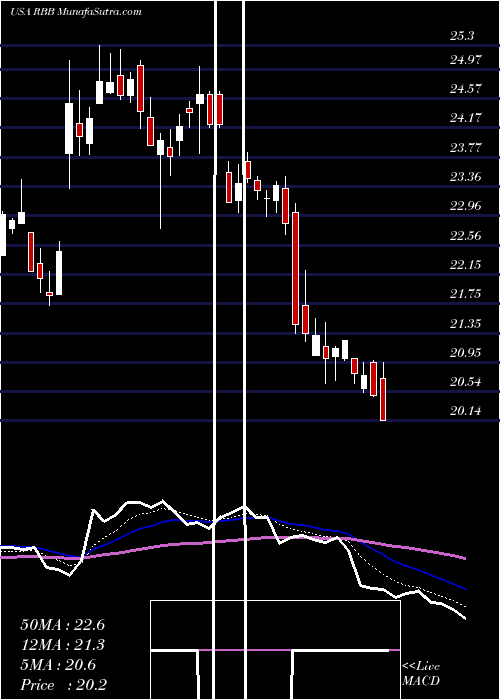This screenshot has width=500, height=700.
Task: Click the tall red candlestick dropping to 21.35
Action: 295,268
